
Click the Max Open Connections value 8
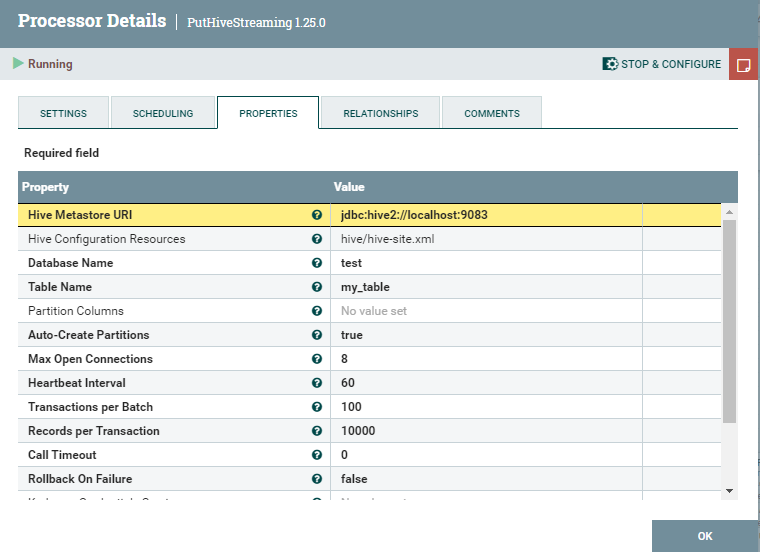(x=344, y=359)
